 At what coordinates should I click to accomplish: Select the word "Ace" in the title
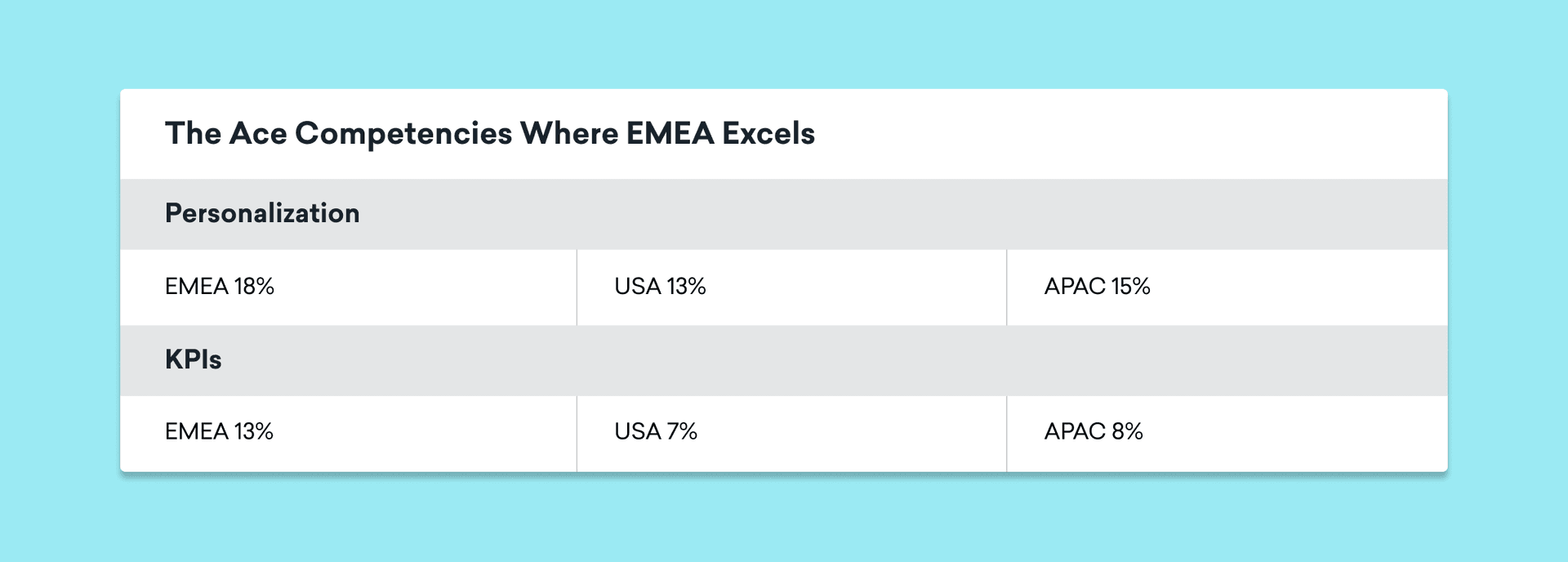pos(258,133)
